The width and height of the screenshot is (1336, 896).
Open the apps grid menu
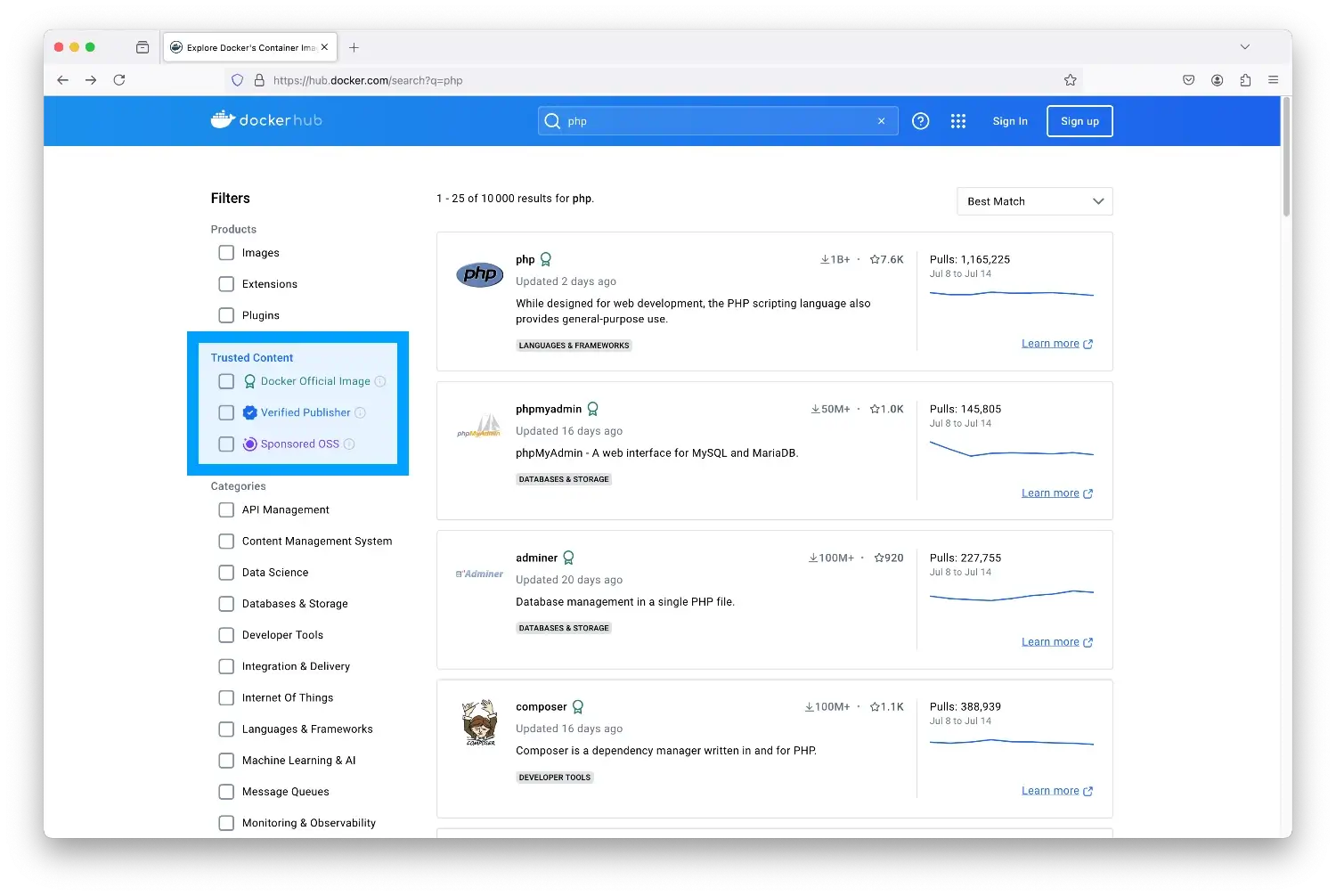[958, 121]
